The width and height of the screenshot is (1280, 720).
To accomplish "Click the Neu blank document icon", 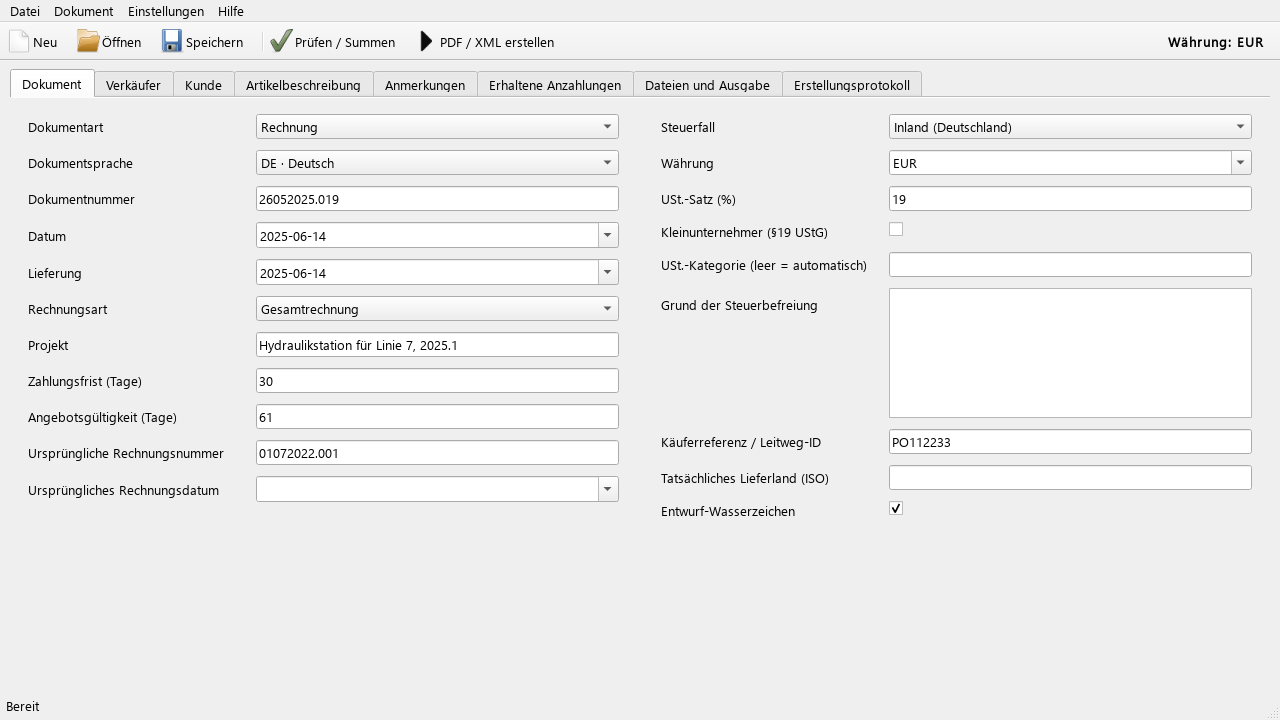I will coord(19,42).
